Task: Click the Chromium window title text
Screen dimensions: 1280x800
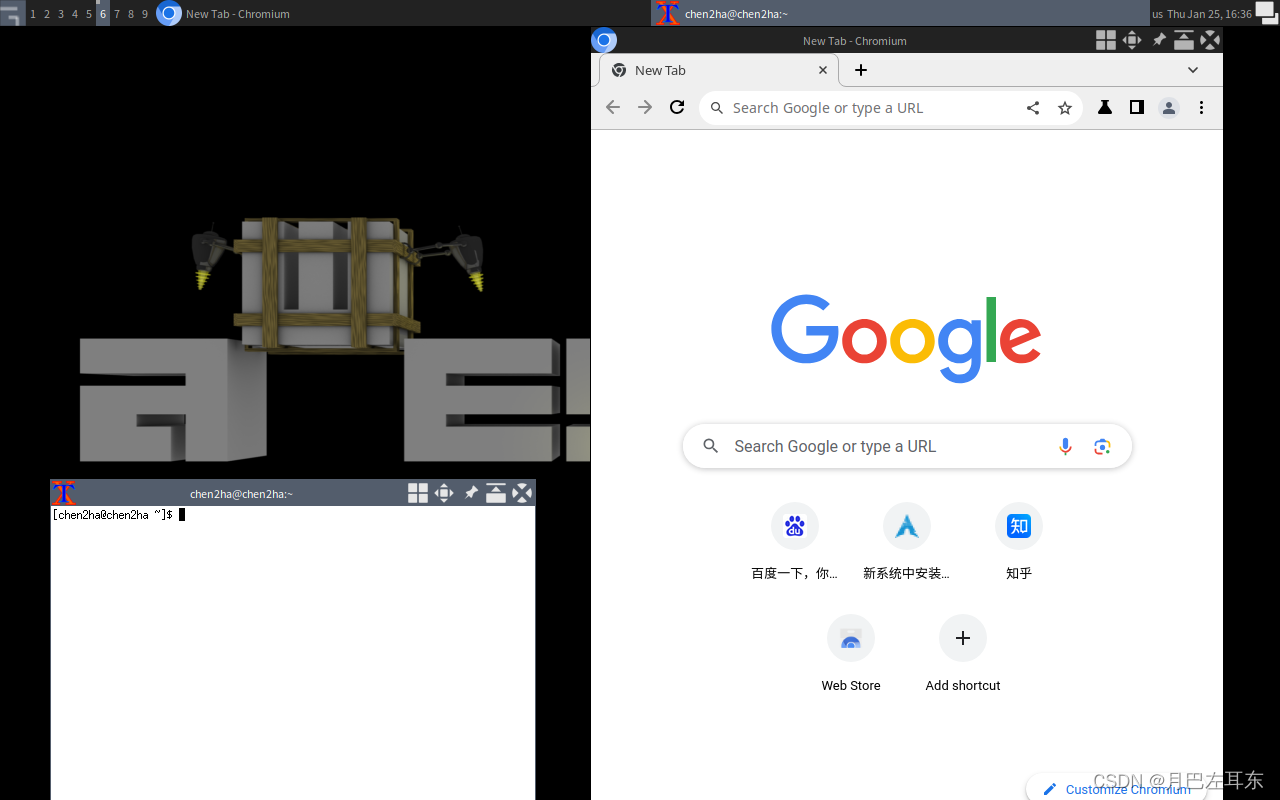Action: (x=855, y=41)
